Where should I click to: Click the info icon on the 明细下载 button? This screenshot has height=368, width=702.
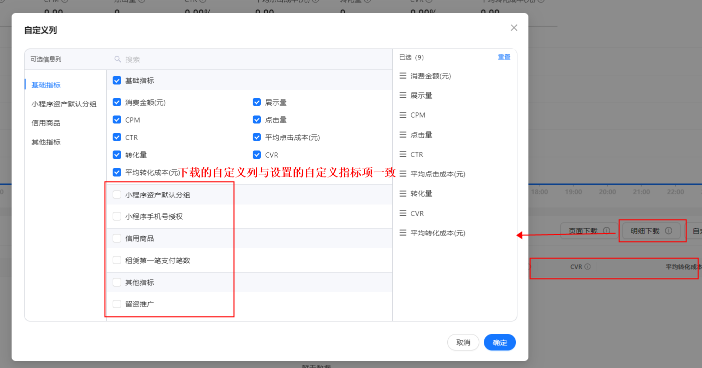point(668,231)
